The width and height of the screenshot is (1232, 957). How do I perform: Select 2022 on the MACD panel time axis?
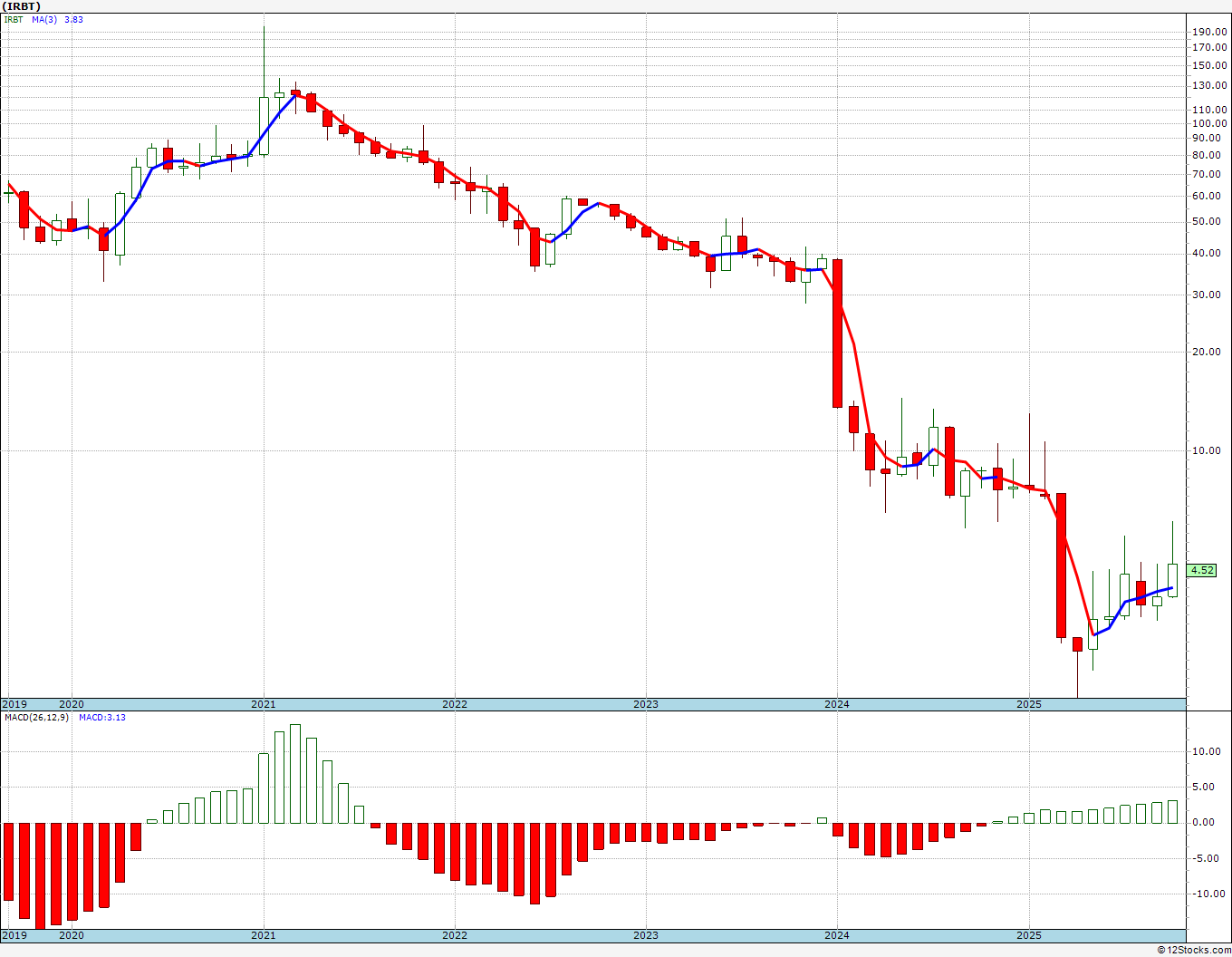click(454, 935)
